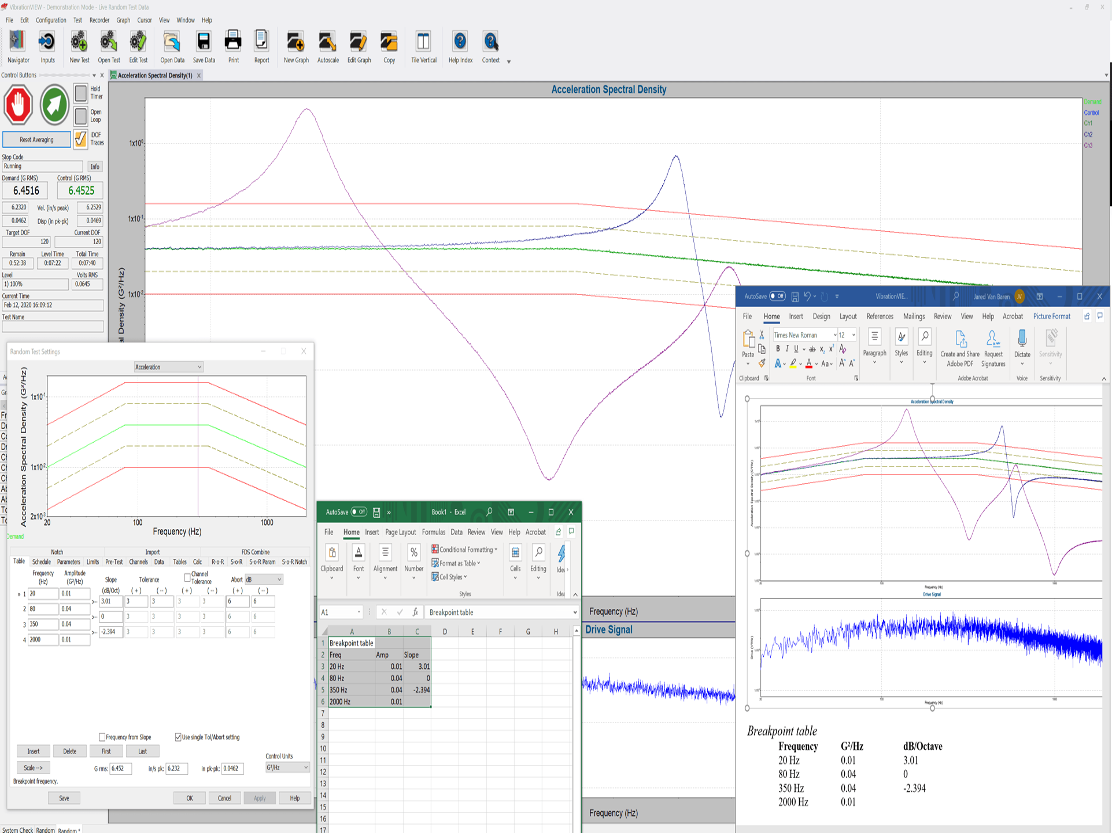Image resolution: width=1112 pixels, height=833 pixels.
Task: Click the Reset Averaging button
Action: coord(35,139)
